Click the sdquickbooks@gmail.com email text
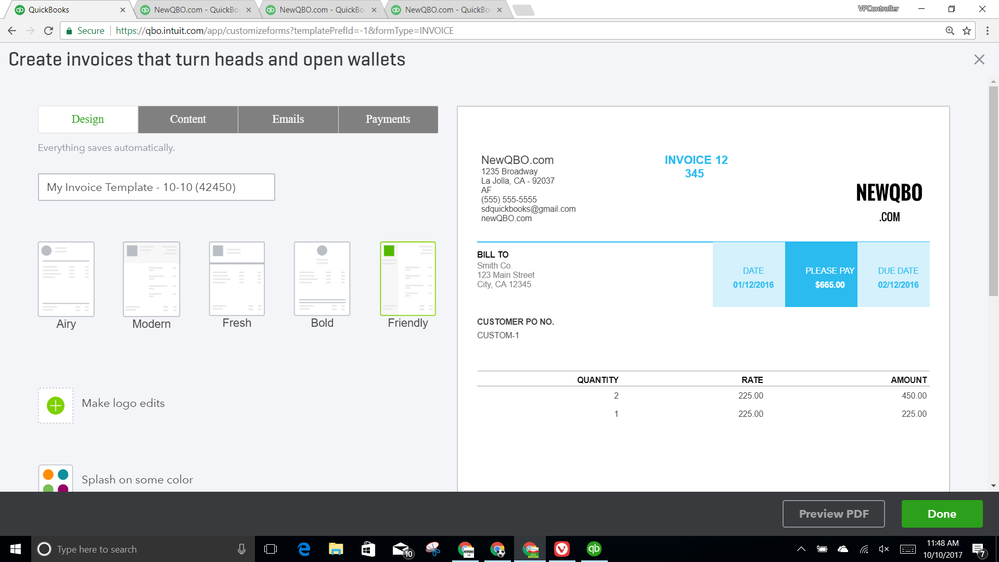The width and height of the screenshot is (999, 562). [x=528, y=209]
